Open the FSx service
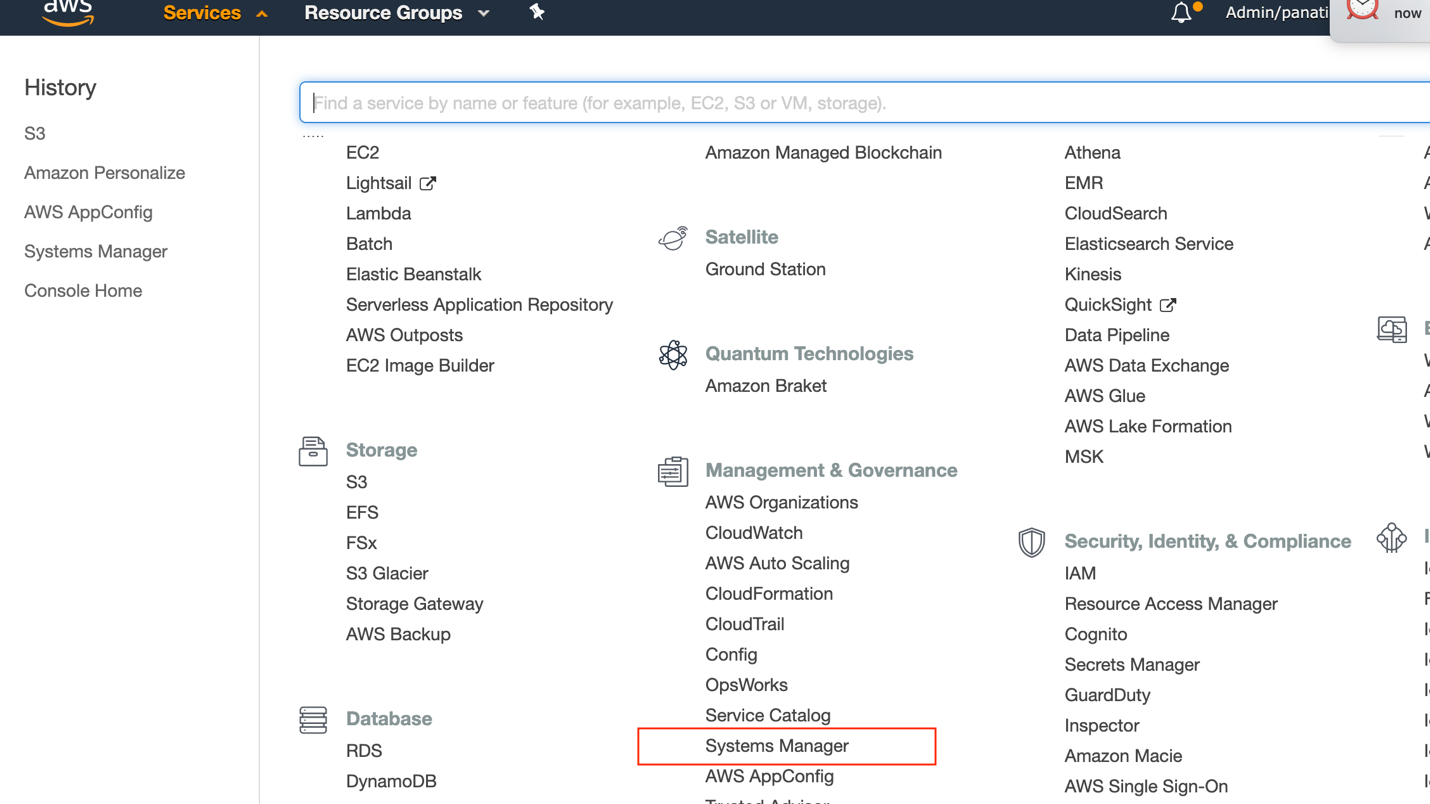1430x804 pixels. [361, 543]
